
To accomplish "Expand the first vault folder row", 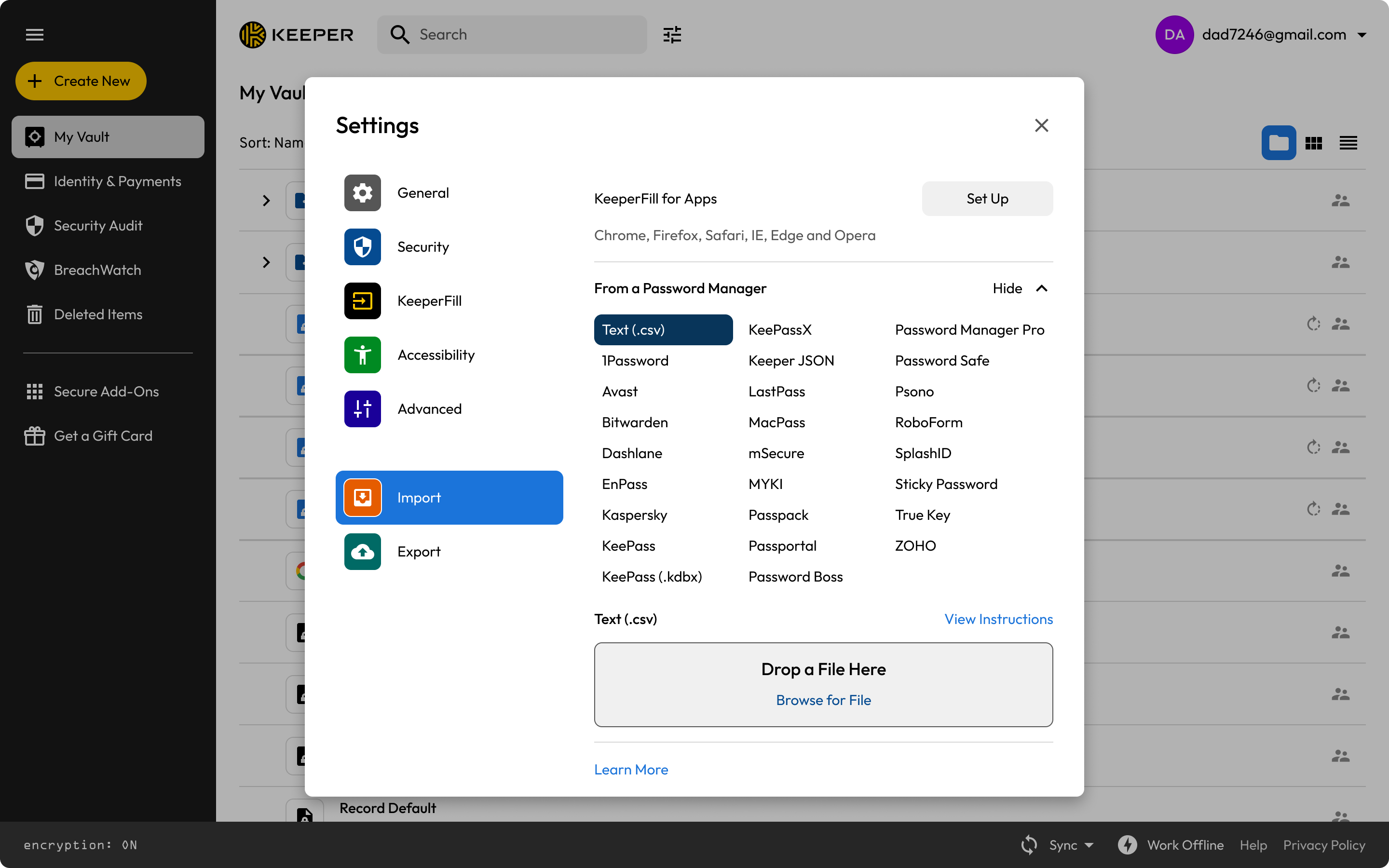I will [266, 200].
